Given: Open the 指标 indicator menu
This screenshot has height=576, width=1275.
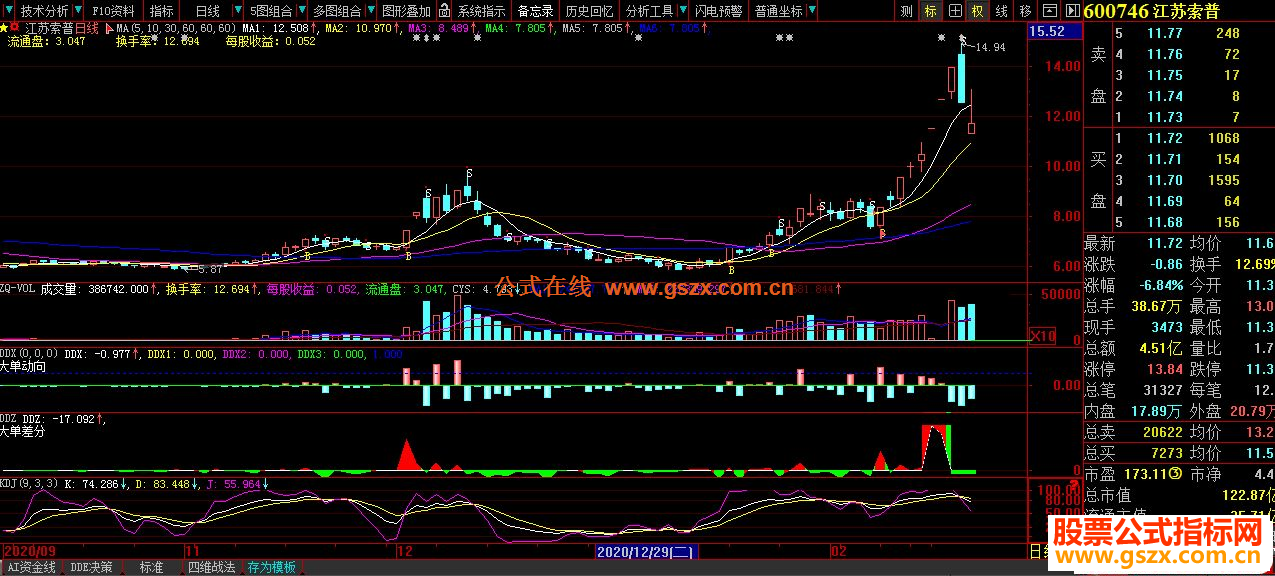Looking at the screenshot, I should point(161,10).
